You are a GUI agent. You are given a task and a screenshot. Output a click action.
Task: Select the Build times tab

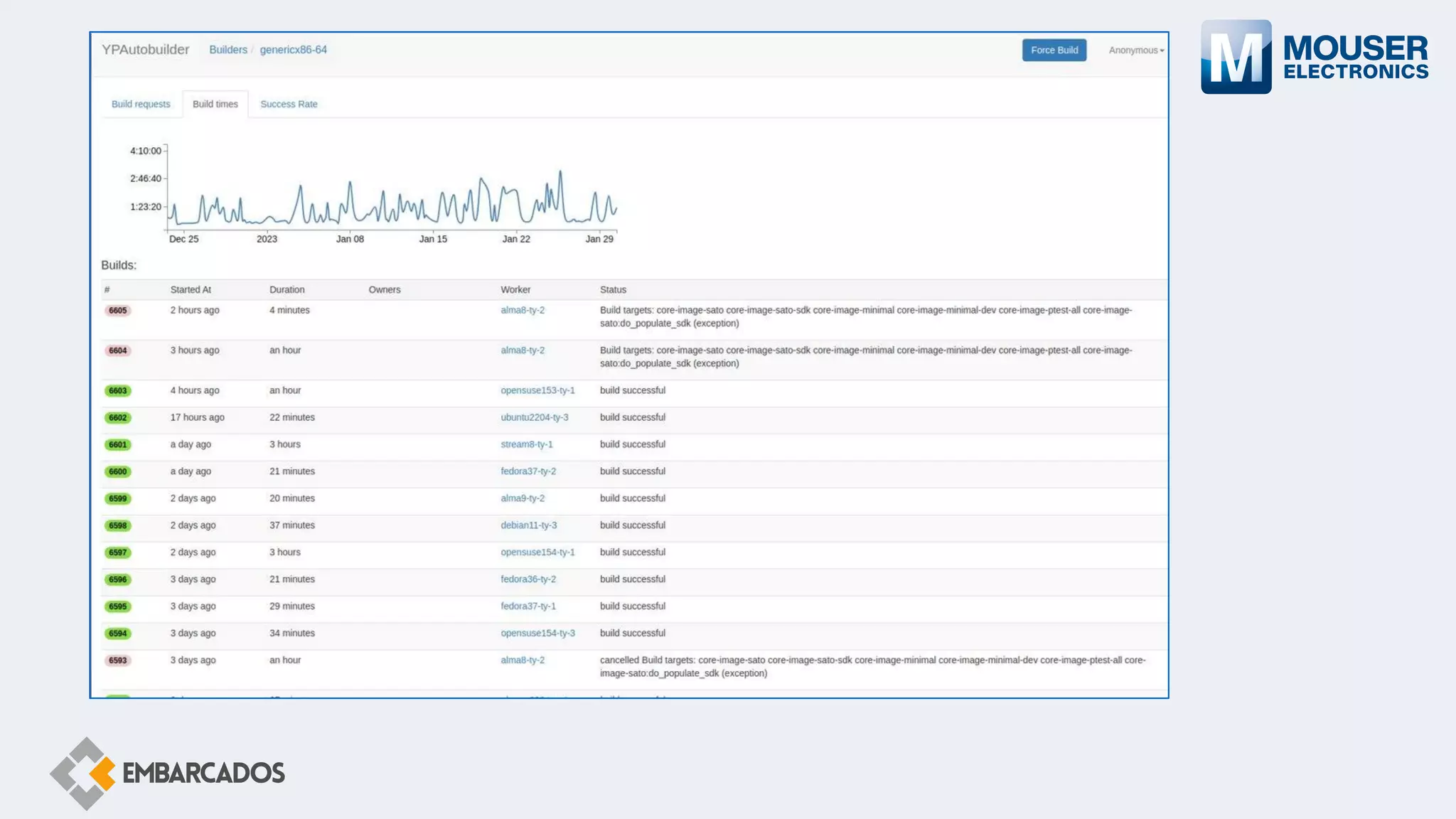point(215,105)
